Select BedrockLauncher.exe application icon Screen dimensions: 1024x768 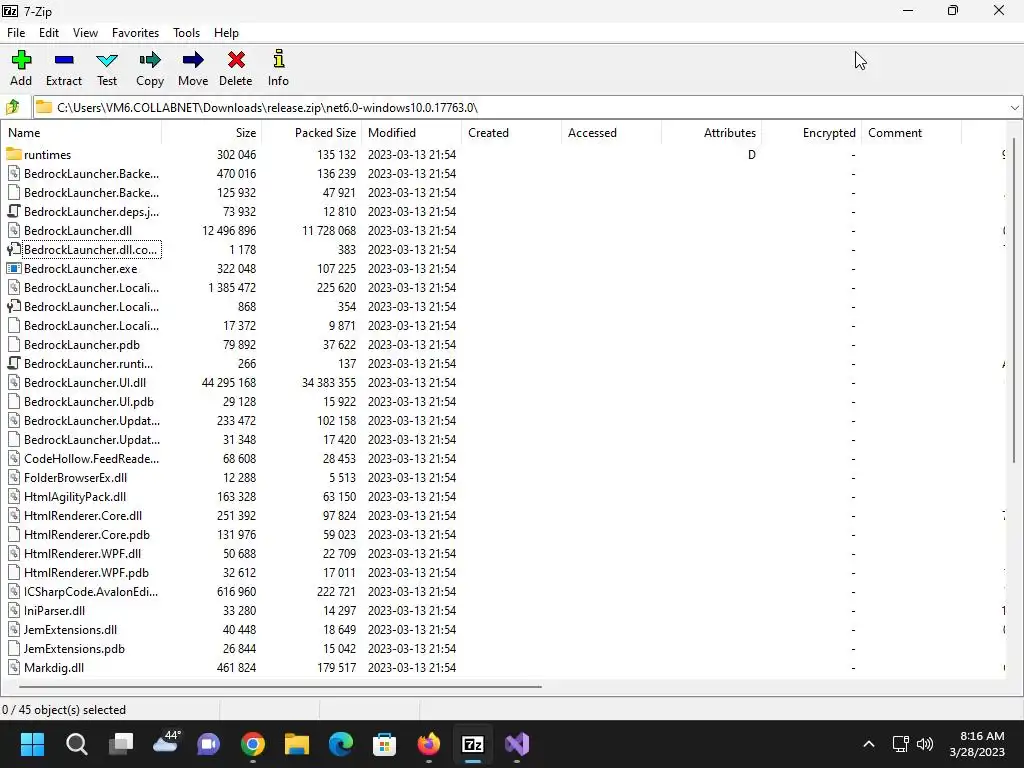(x=14, y=268)
